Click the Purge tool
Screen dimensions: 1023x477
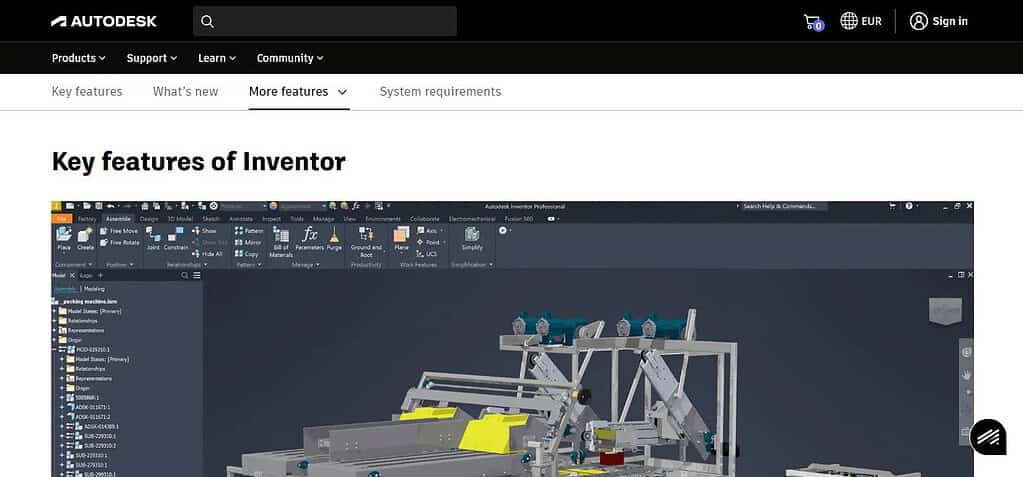click(334, 239)
